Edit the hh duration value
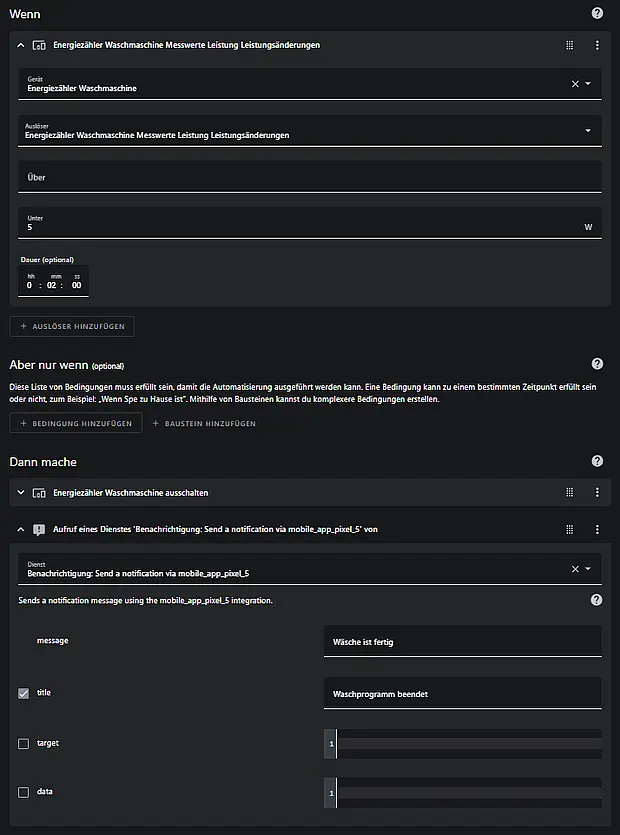The width and height of the screenshot is (620, 835). [30, 285]
